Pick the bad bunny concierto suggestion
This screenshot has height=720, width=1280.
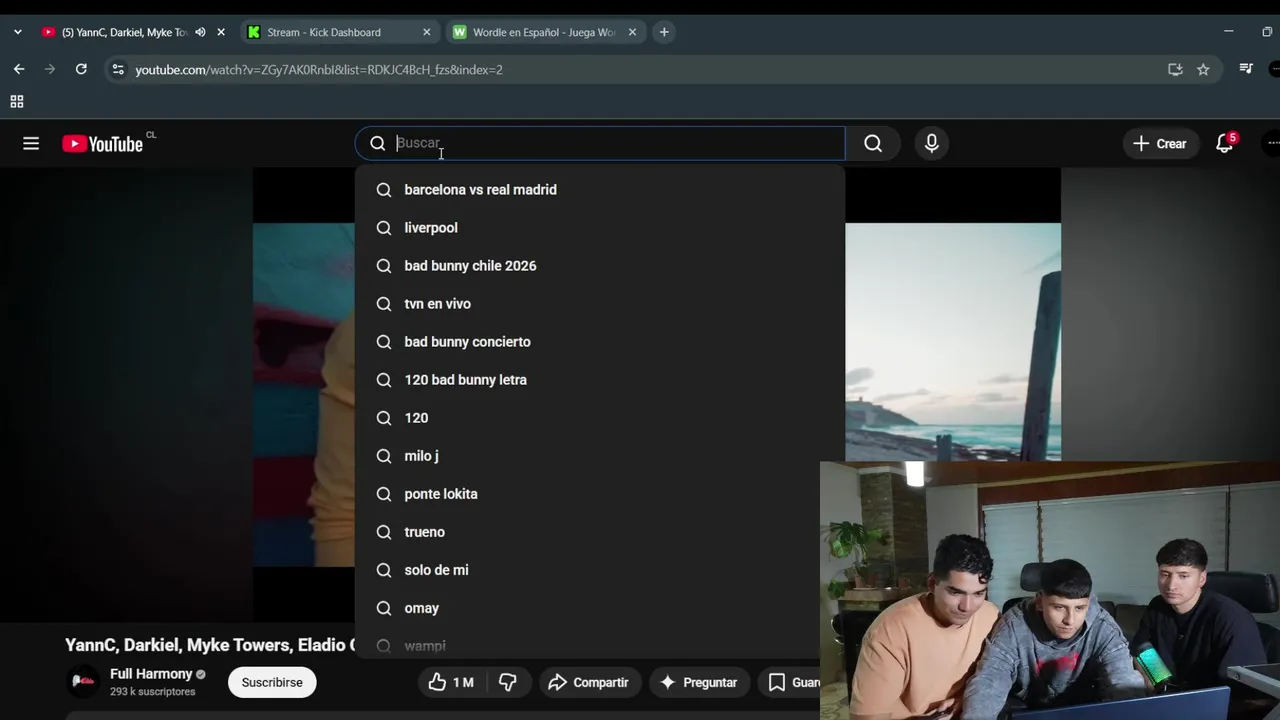point(600,342)
